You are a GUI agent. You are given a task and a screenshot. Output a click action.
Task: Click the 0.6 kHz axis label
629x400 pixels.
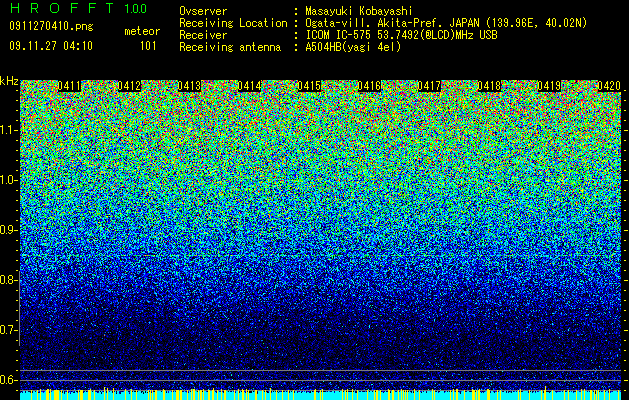coord(9,380)
